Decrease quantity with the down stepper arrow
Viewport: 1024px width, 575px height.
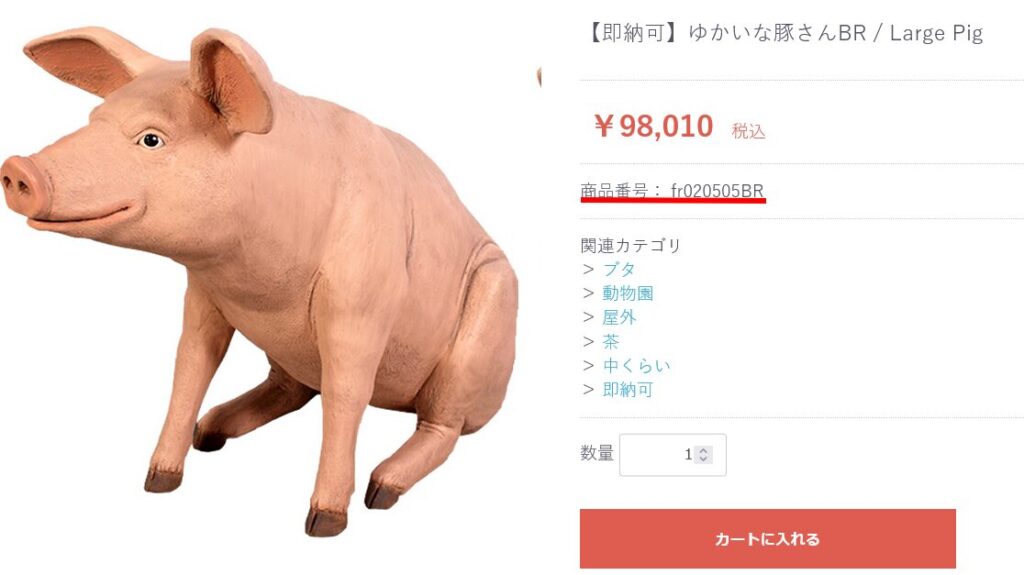tap(703, 459)
